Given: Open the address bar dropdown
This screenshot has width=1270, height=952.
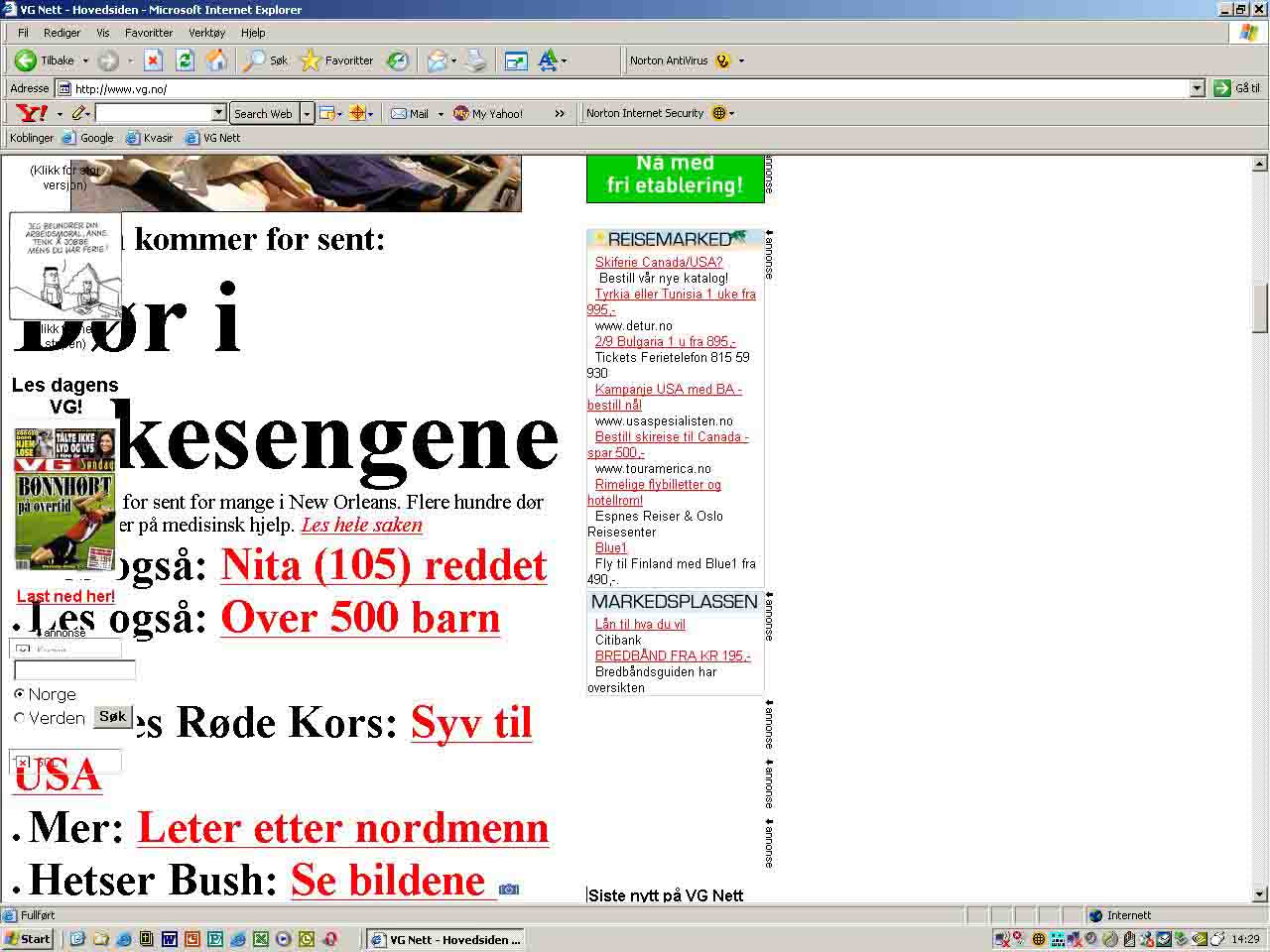Looking at the screenshot, I should coord(1197,88).
